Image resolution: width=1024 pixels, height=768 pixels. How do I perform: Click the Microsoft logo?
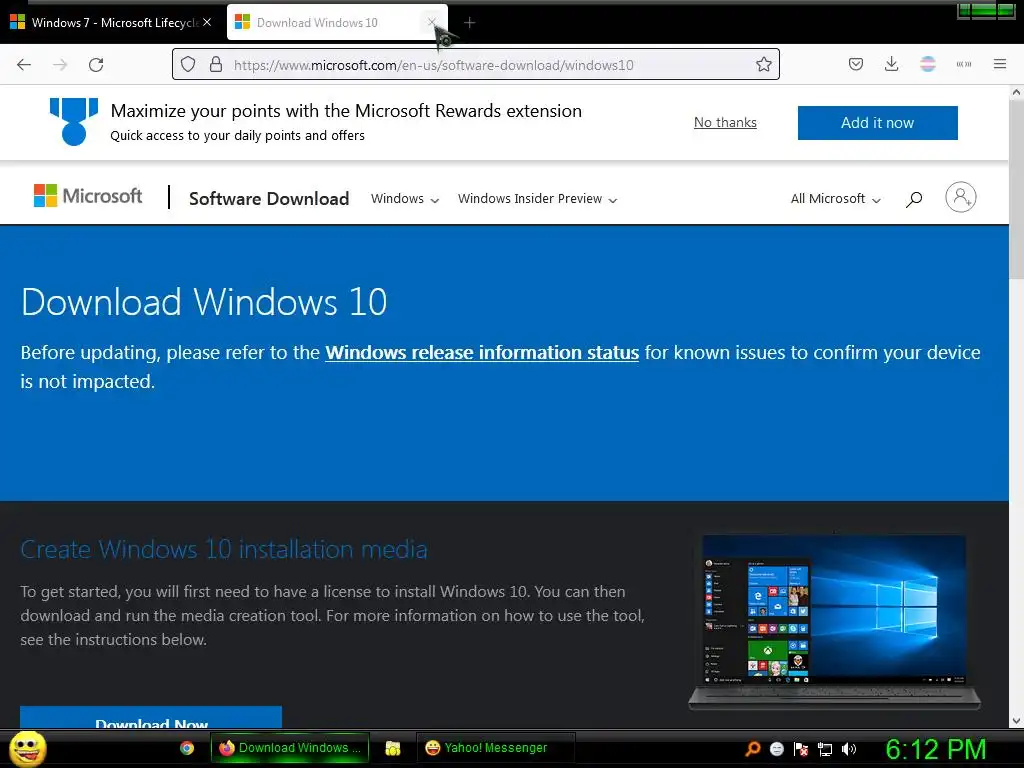88,195
